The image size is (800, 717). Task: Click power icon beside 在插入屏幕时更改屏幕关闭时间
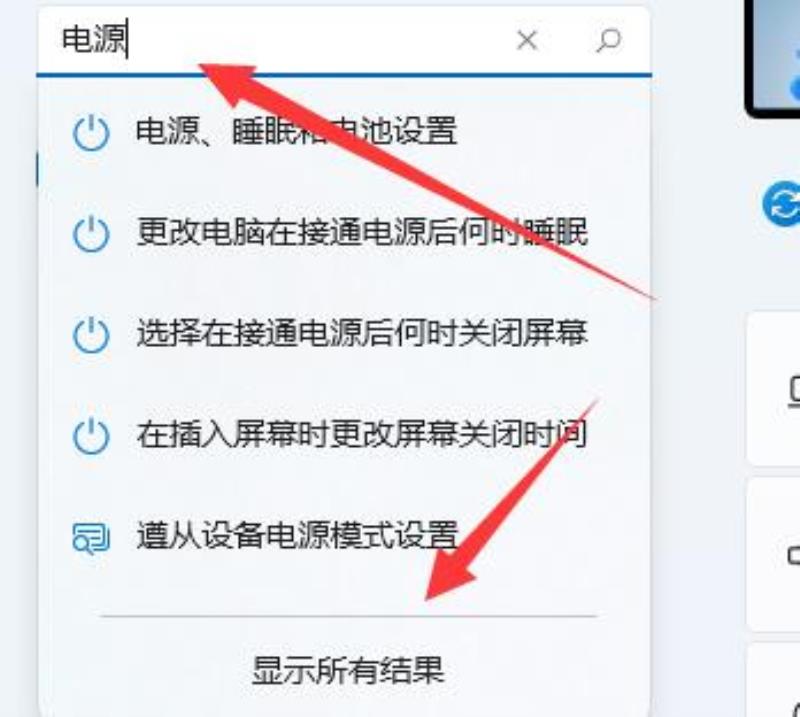91,436
